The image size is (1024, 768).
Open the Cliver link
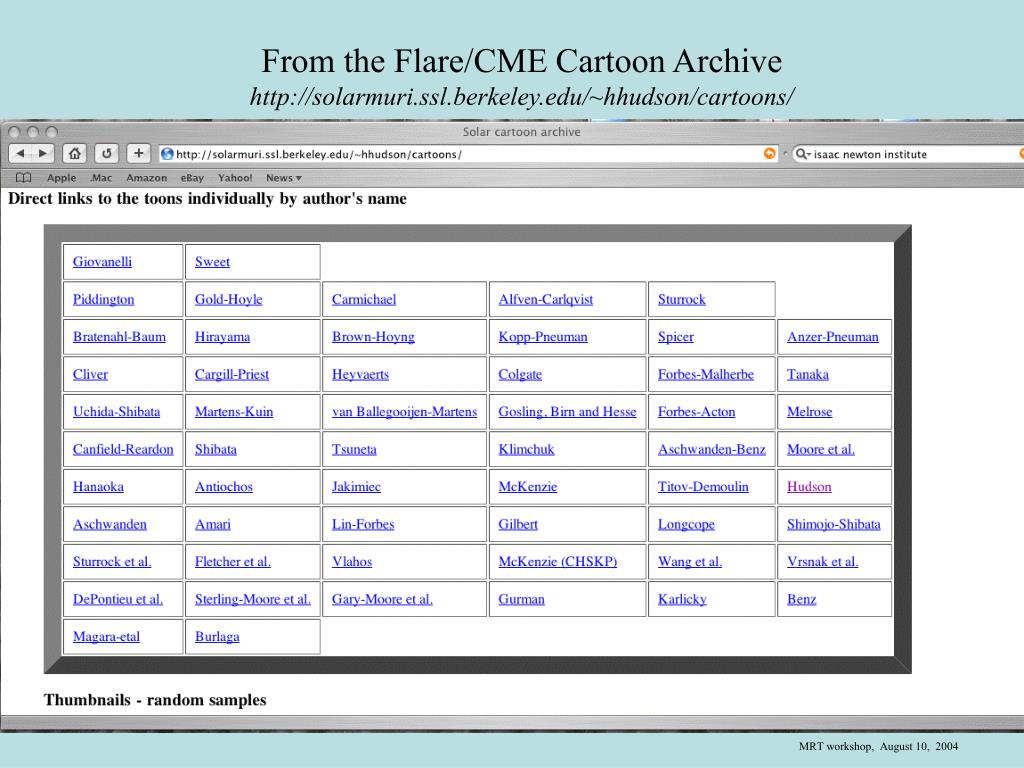coord(90,375)
